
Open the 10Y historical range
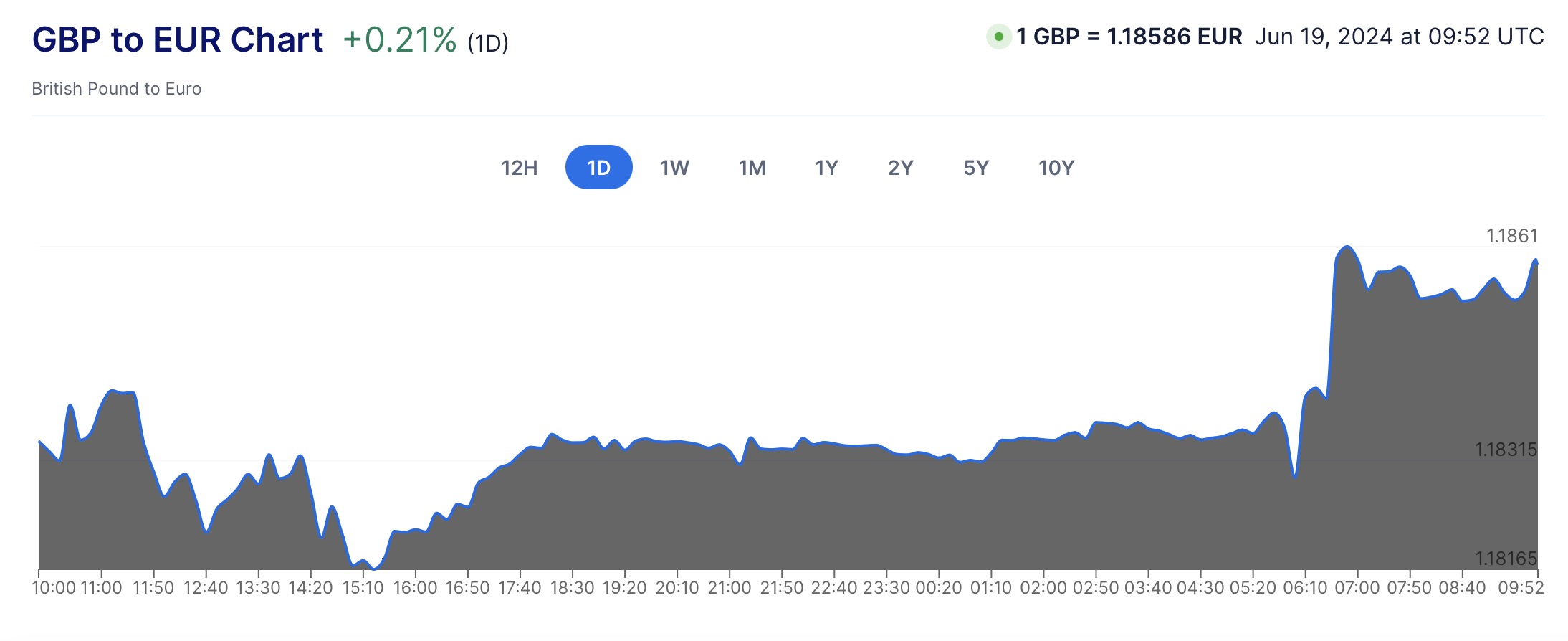(1056, 168)
